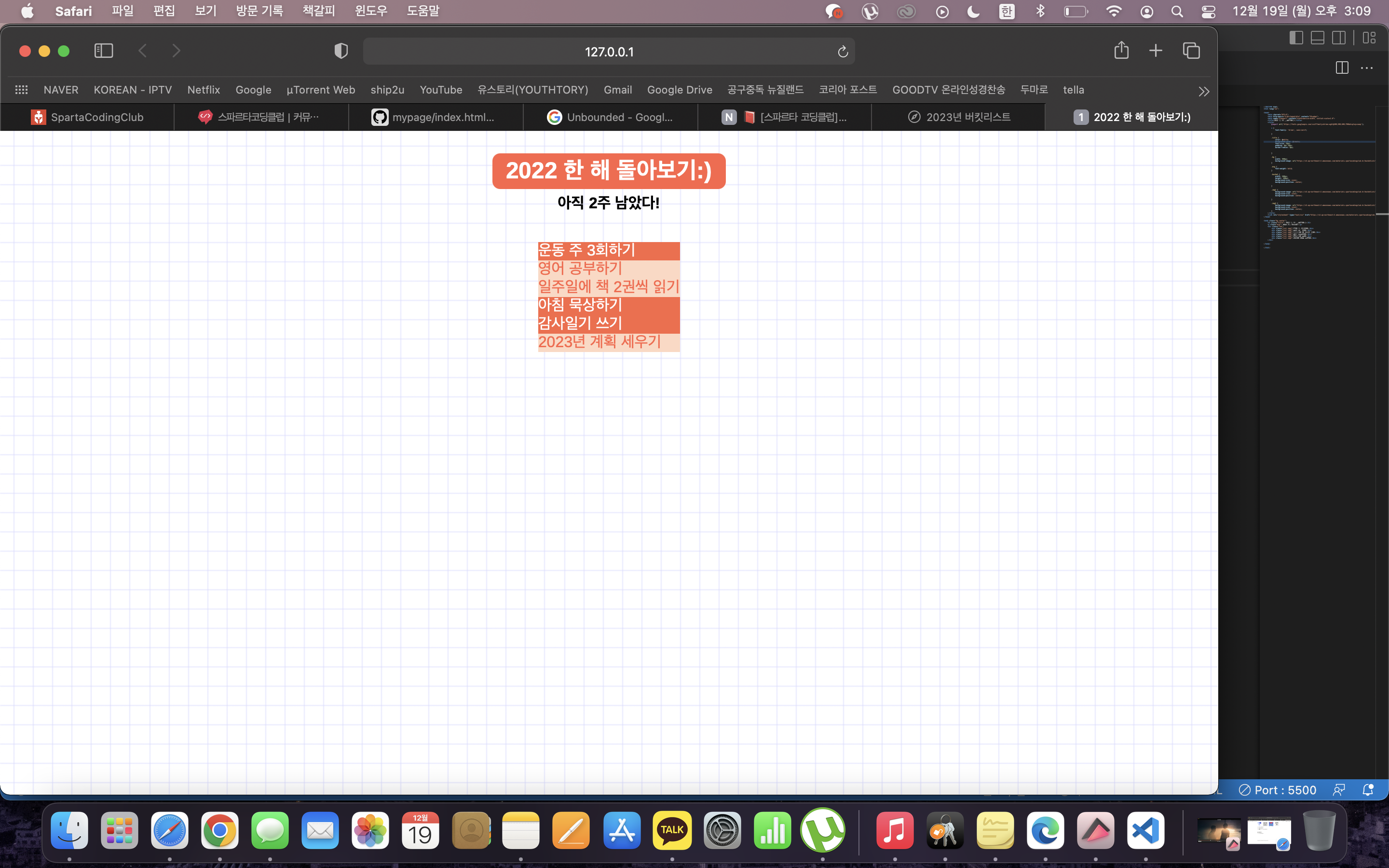This screenshot has width=1389, height=868.
Task: Switch to the mypage/index.html tab
Action: point(436,117)
